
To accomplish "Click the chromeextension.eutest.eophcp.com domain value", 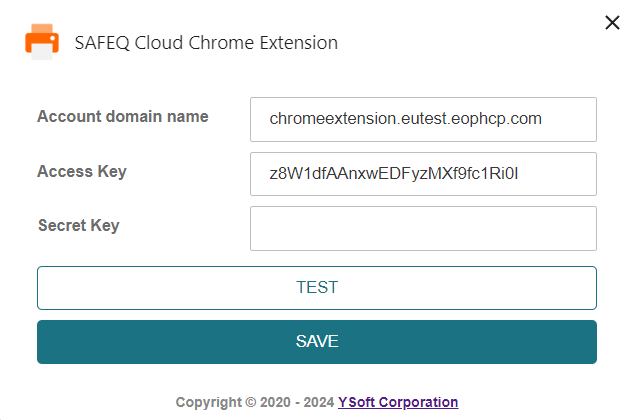I will tap(405, 119).
